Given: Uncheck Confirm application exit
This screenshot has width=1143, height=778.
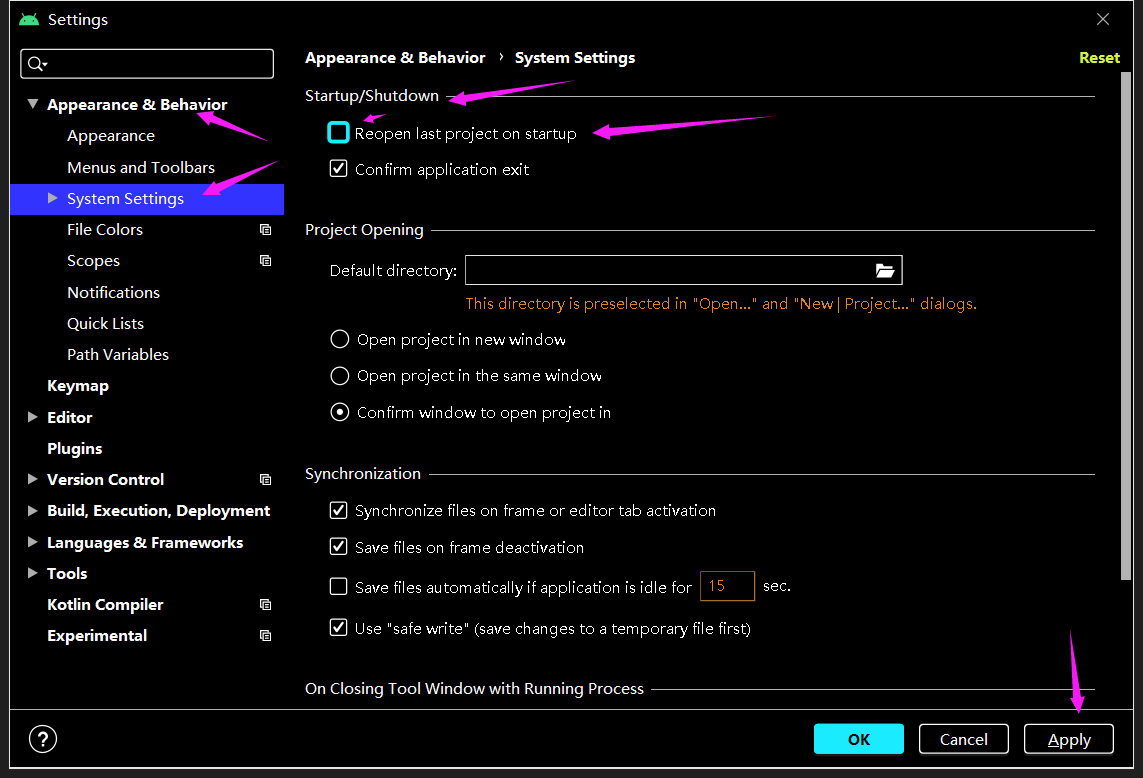Looking at the screenshot, I should [x=338, y=168].
